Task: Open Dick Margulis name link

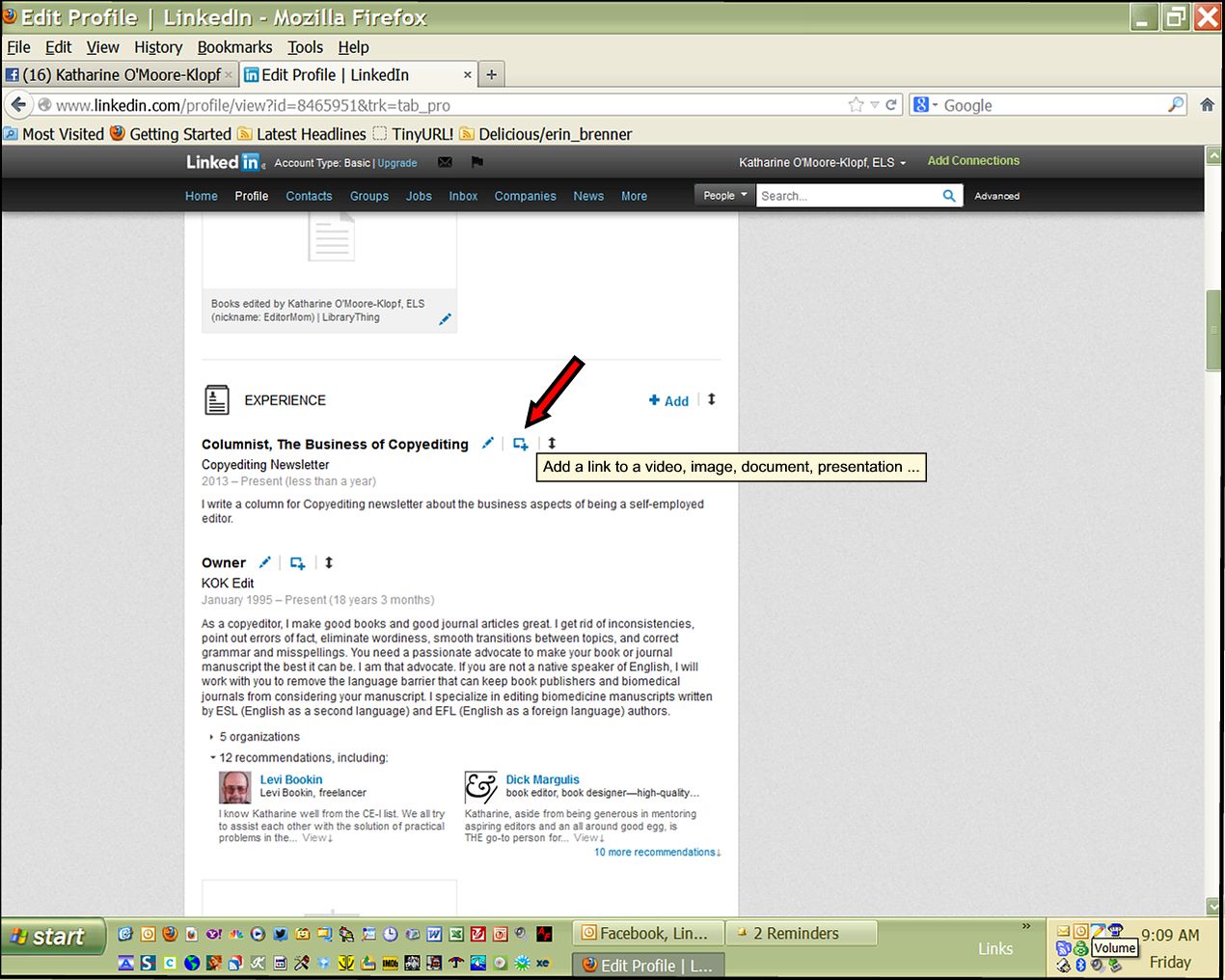Action: tap(543, 779)
